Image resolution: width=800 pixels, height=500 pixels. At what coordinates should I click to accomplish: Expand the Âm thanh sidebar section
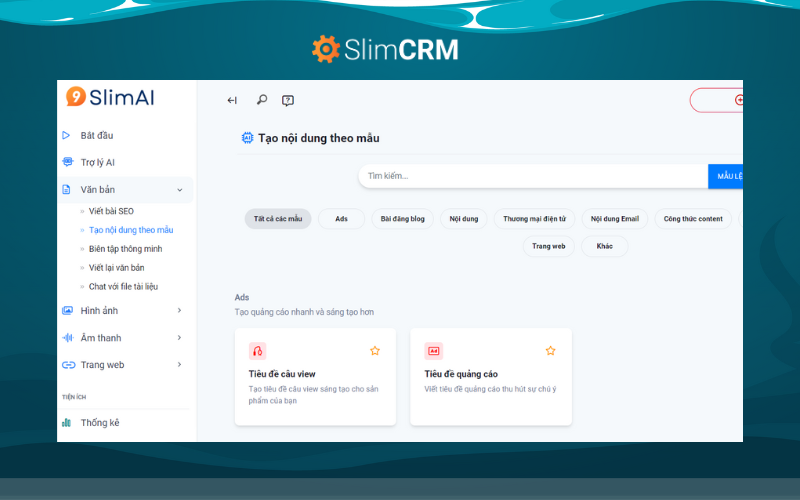tap(180, 338)
